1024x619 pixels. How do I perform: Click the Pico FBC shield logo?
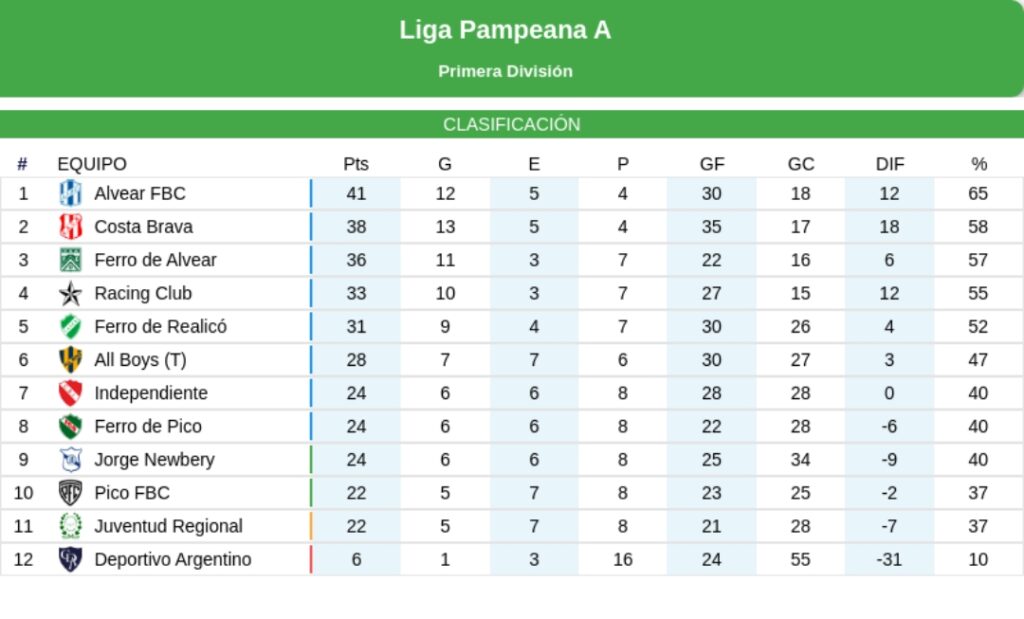[71, 493]
